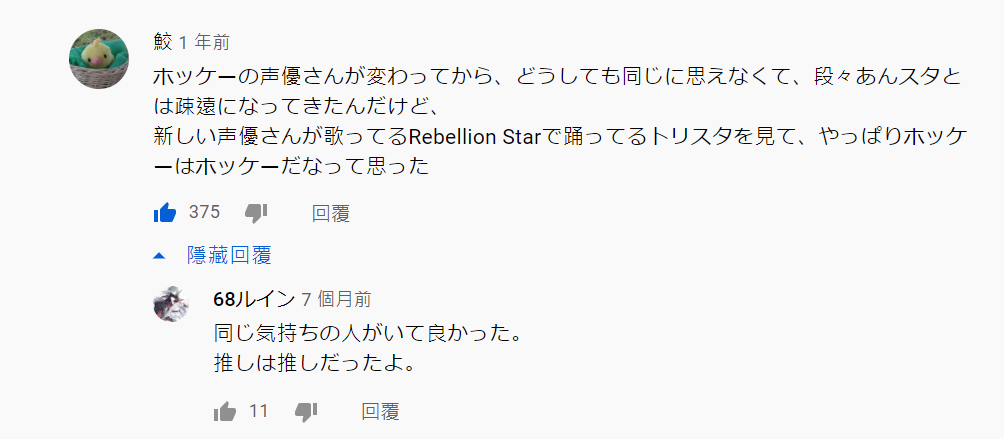Screen dimensions: 1004x439
Task: Select the Rebellion Star text in the comment
Action: point(475,137)
